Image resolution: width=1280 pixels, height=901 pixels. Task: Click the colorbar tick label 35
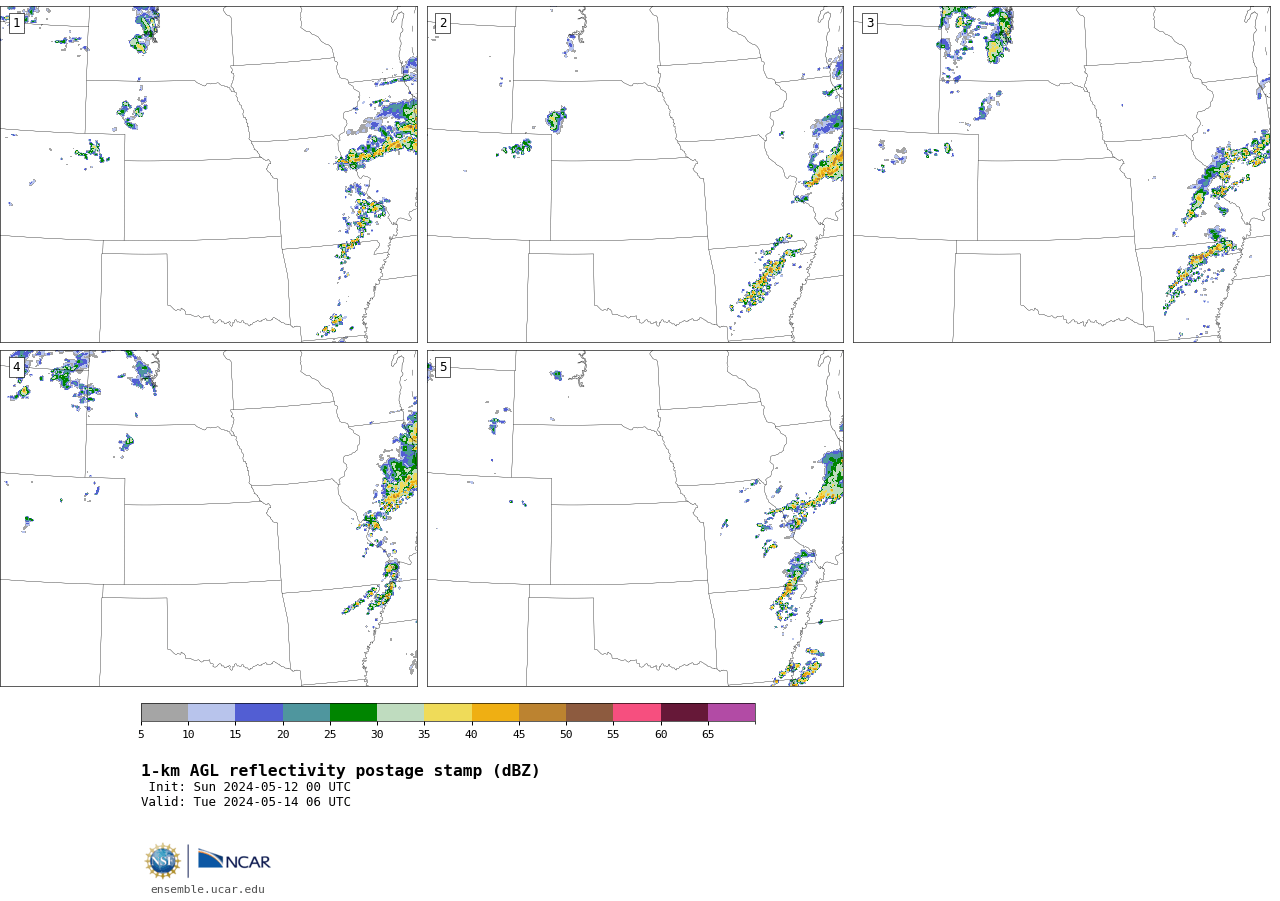(x=424, y=734)
